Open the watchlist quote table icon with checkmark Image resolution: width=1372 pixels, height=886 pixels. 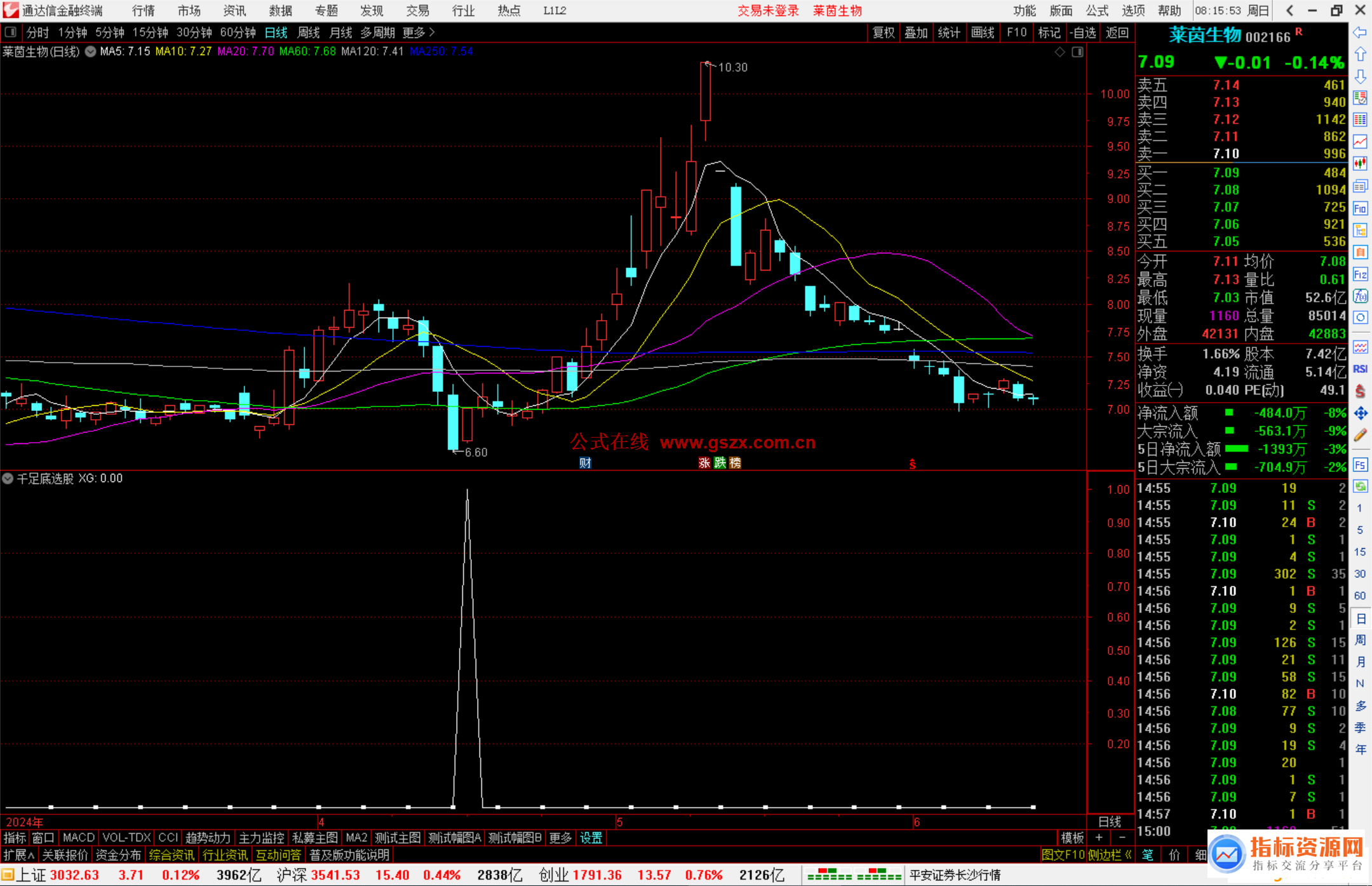[1360, 98]
